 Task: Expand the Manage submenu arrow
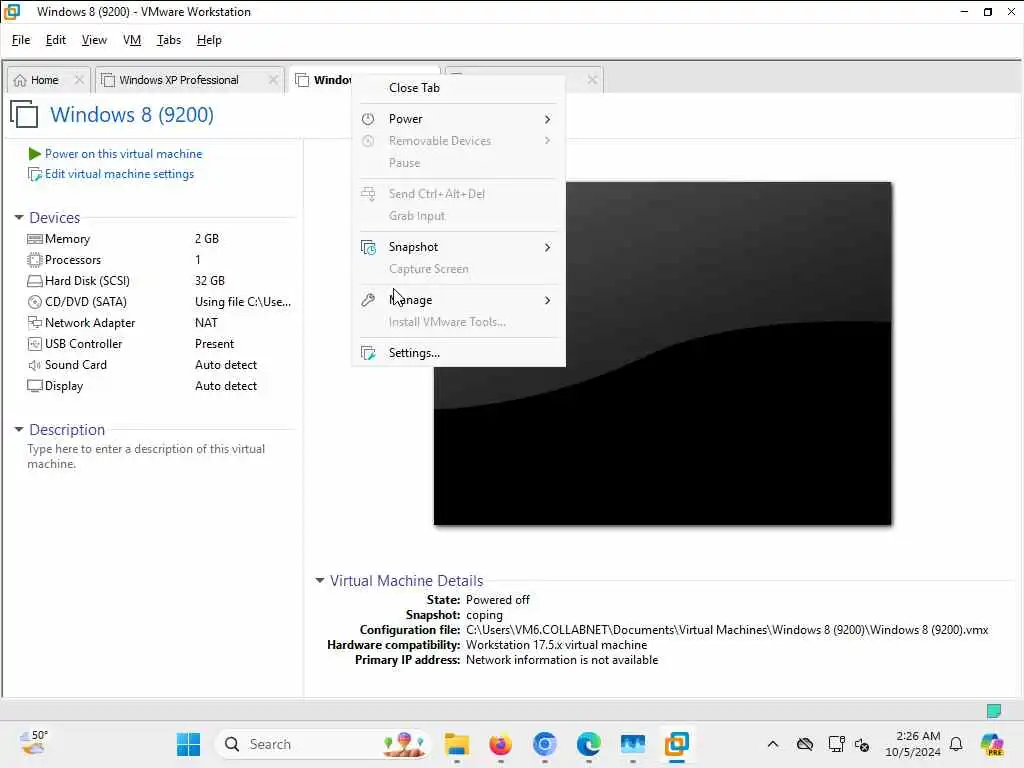[x=547, y=300]
